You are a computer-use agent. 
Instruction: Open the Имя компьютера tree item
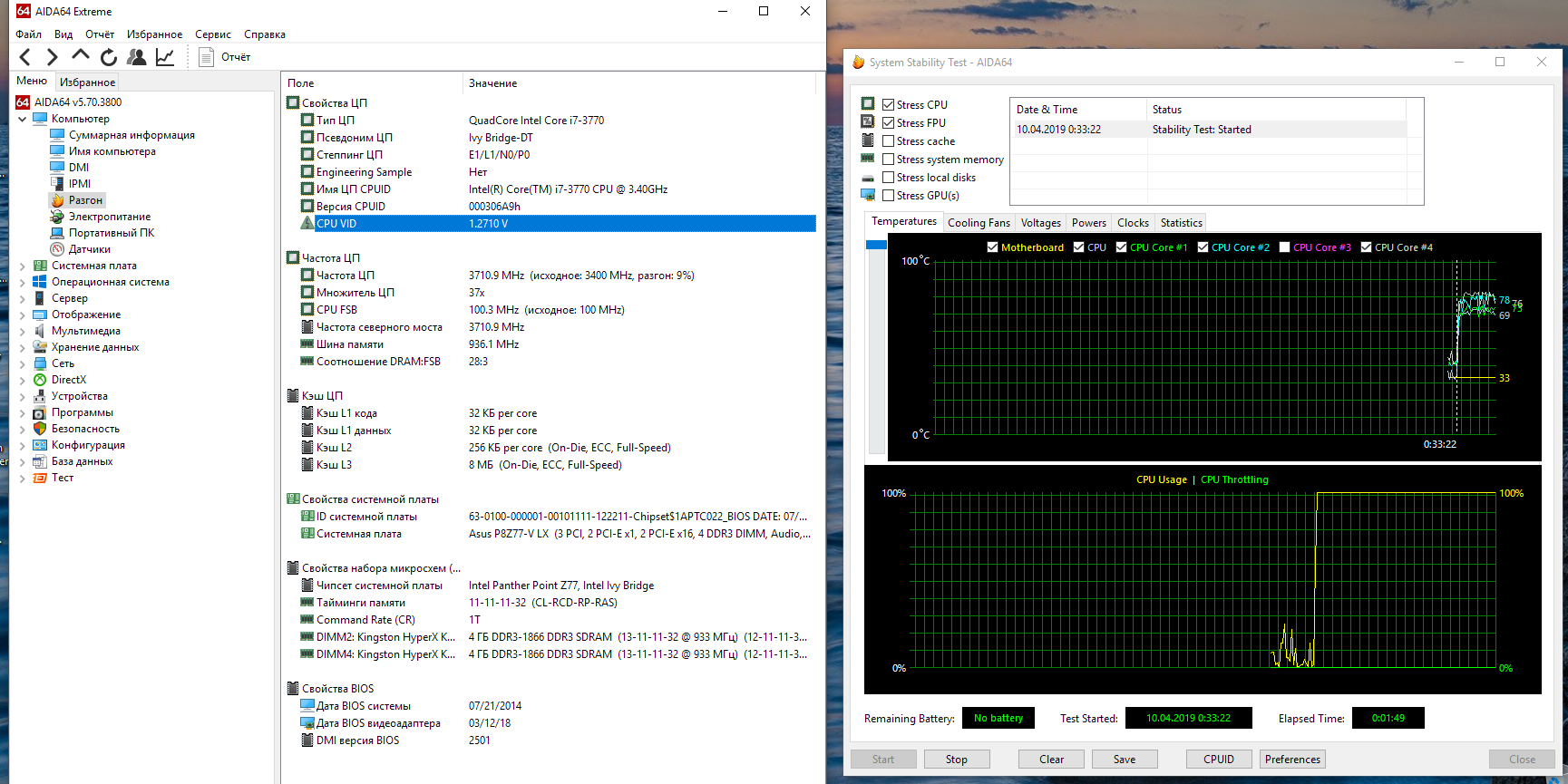click(112, 151)
